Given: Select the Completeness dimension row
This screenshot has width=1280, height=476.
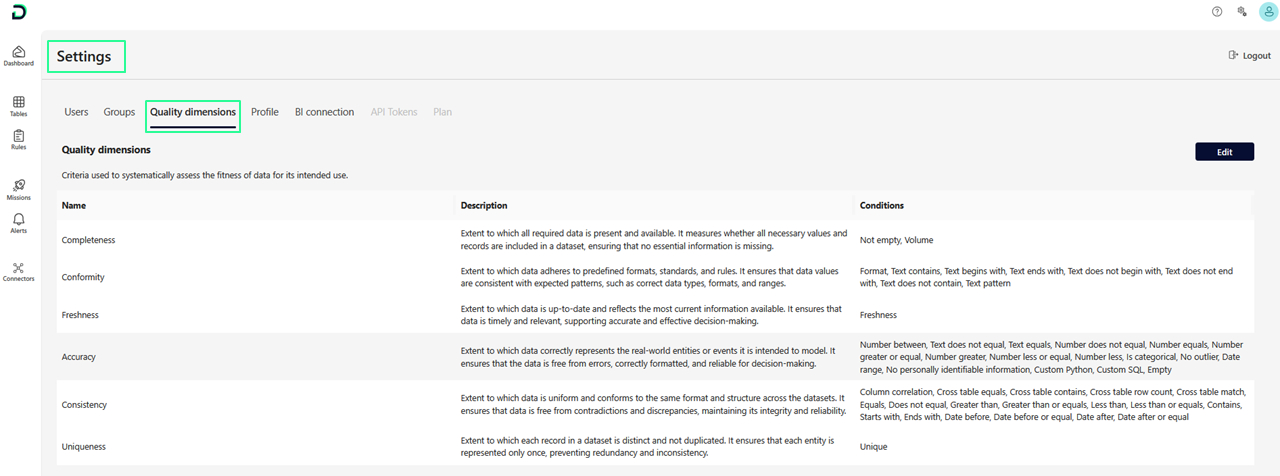Looking at the screenshot, I should [89, 240].
